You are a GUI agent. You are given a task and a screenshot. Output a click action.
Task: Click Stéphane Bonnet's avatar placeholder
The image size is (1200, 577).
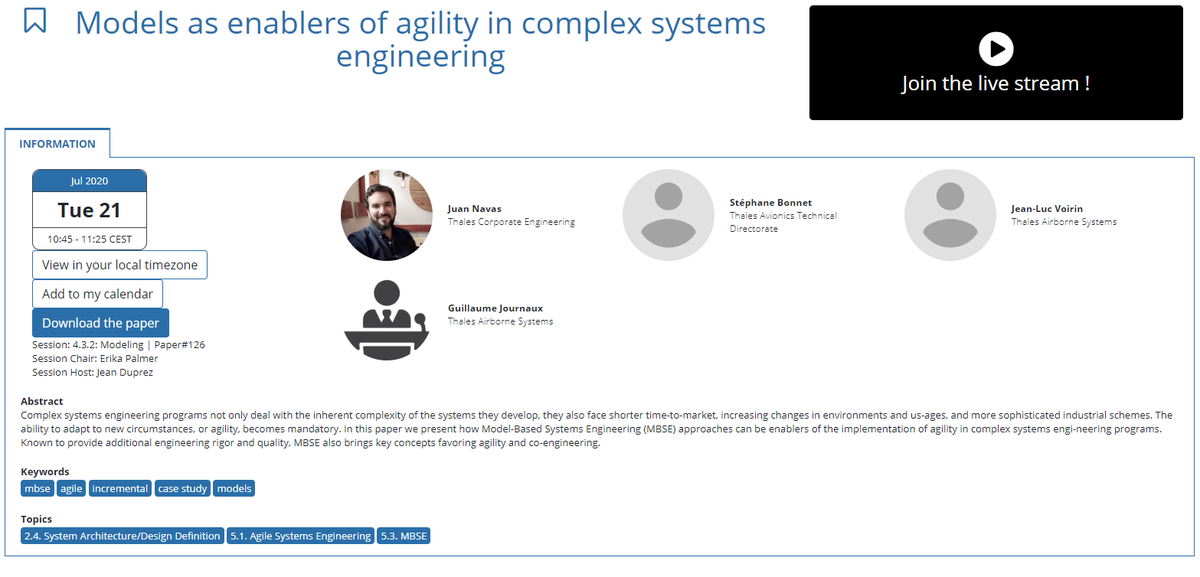(x=669, y=215)
